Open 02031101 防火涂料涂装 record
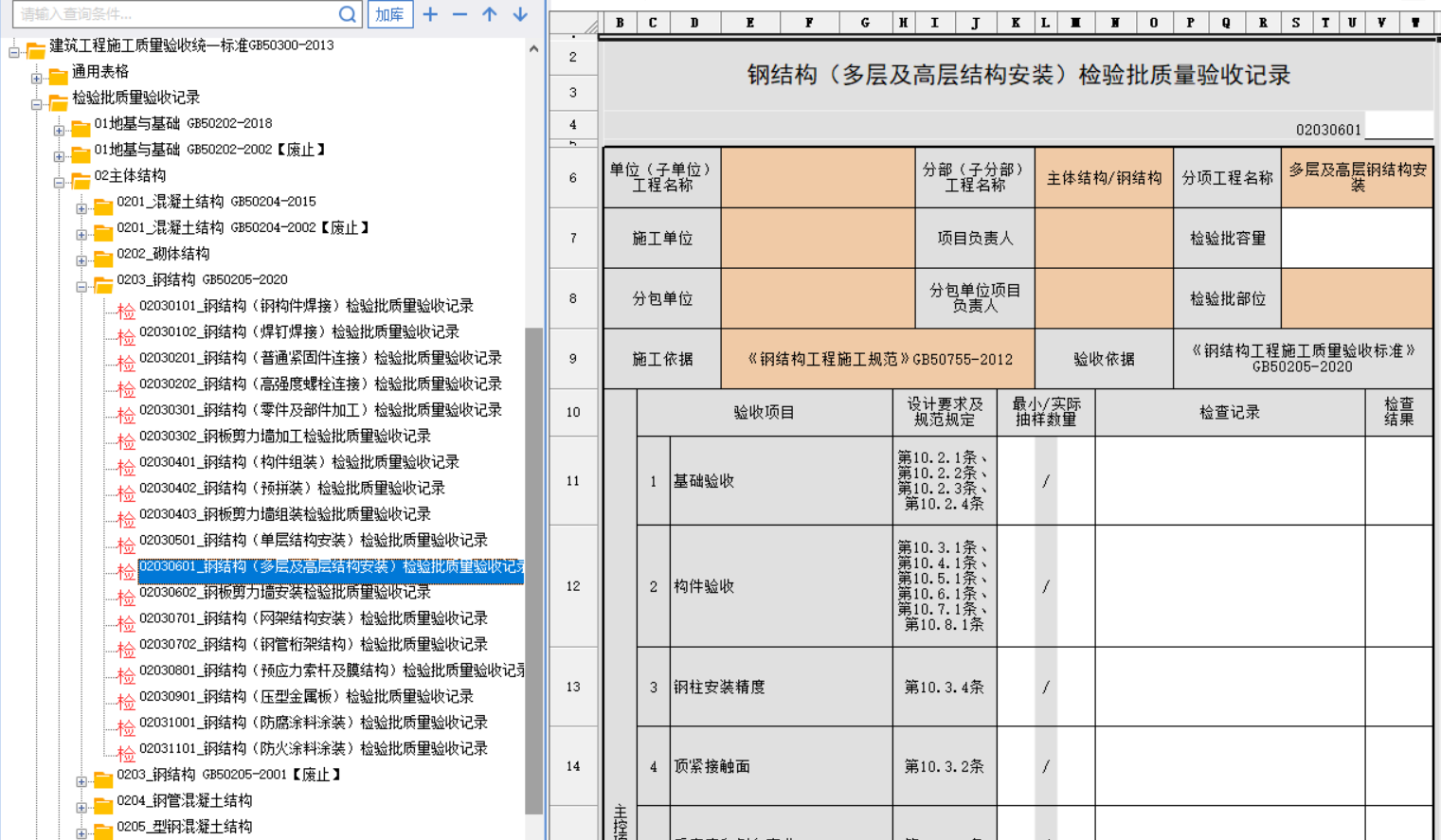The height and width of the screenshot is (840, 1441). (313, 748)
